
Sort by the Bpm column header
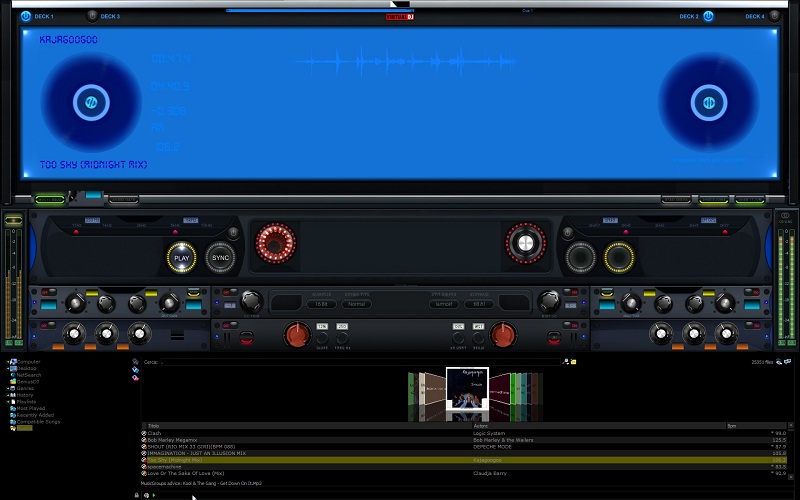pos(757,426)
